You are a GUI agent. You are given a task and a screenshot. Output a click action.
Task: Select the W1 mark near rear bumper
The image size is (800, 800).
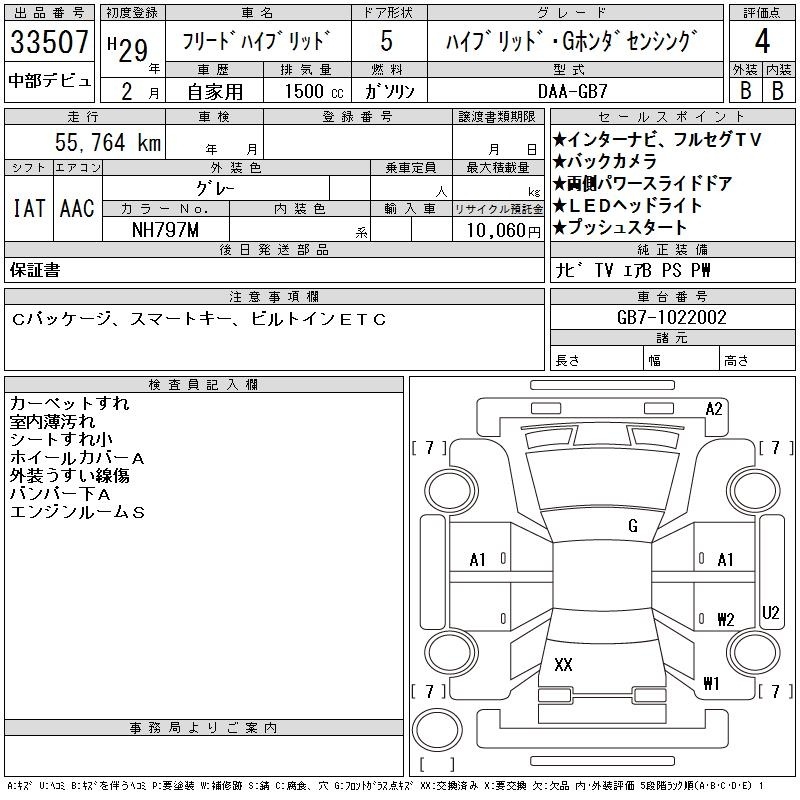click(711, 684)
